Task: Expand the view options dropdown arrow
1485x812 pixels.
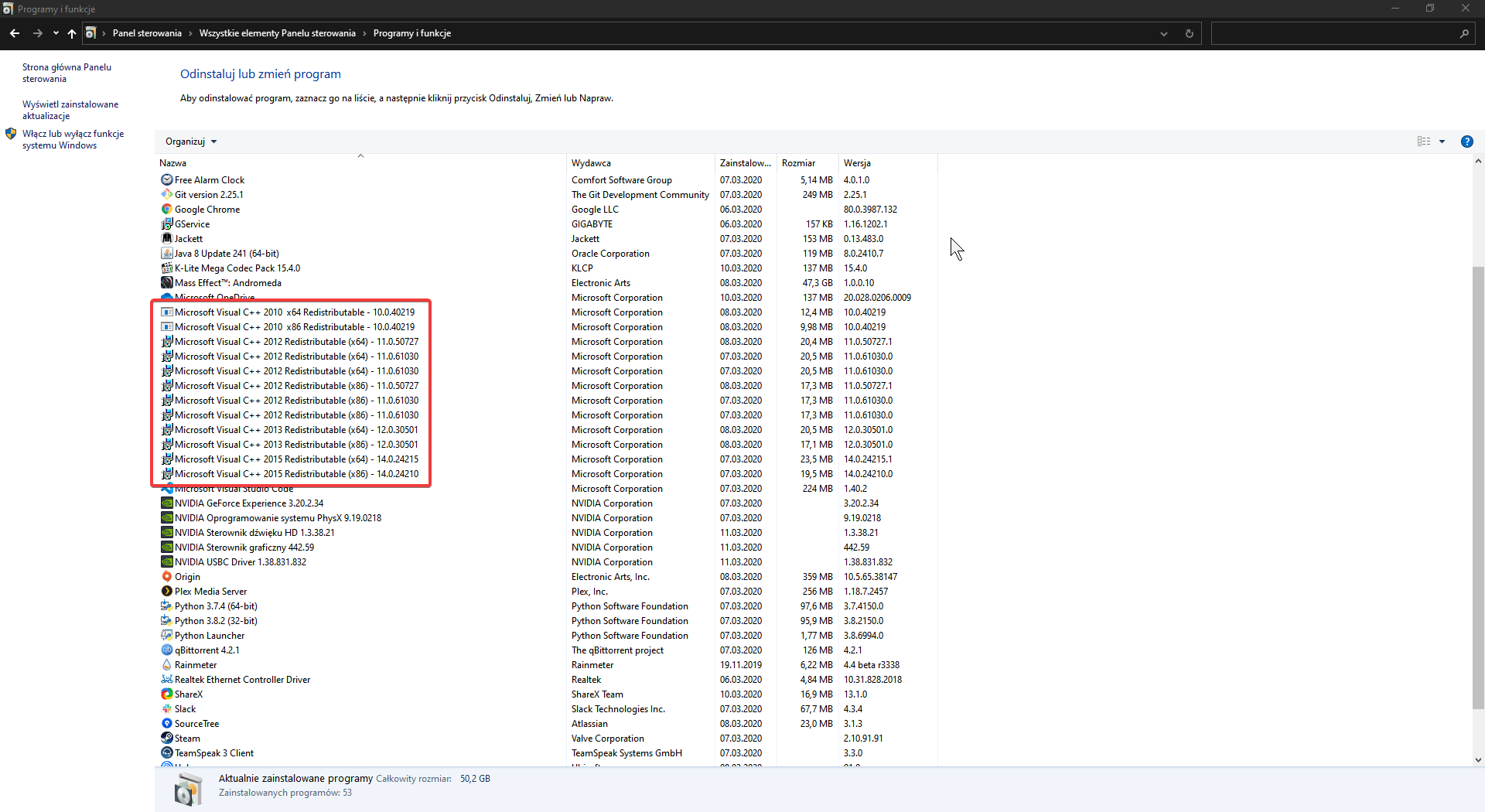Action: (1442, 142)
